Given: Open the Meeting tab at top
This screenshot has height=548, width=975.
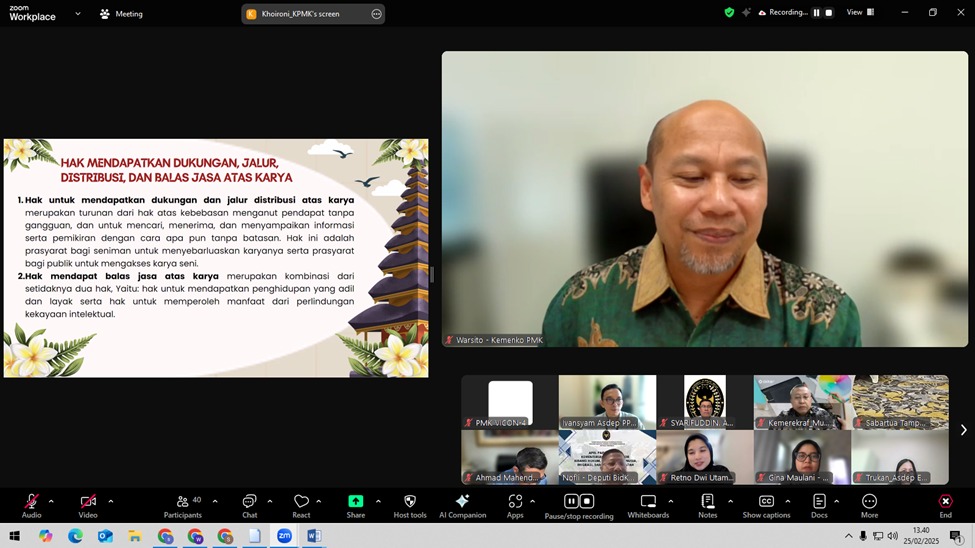Looking at the screenshot, I should [x=121, y=14].
